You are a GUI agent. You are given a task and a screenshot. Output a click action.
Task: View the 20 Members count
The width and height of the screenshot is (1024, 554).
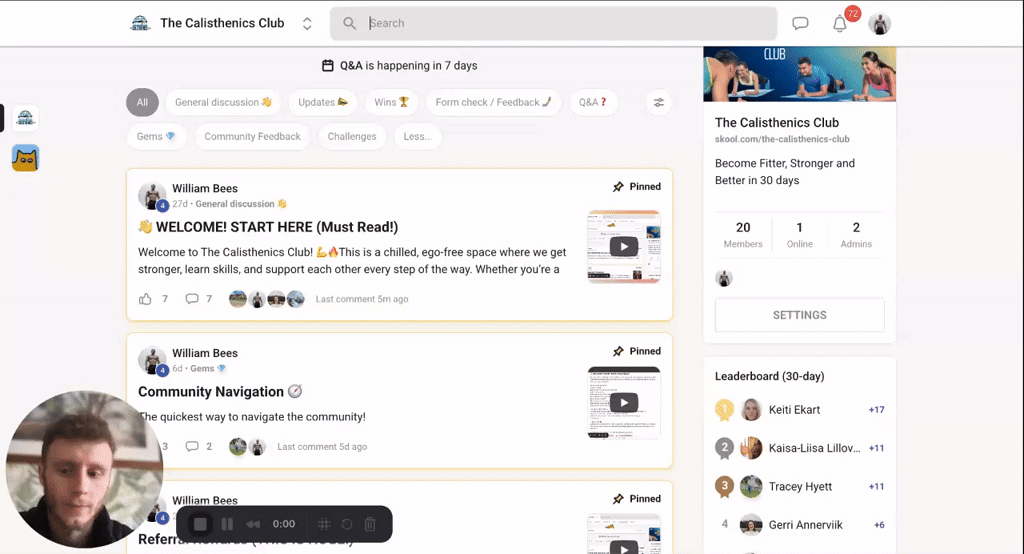[x=743, y=235]
